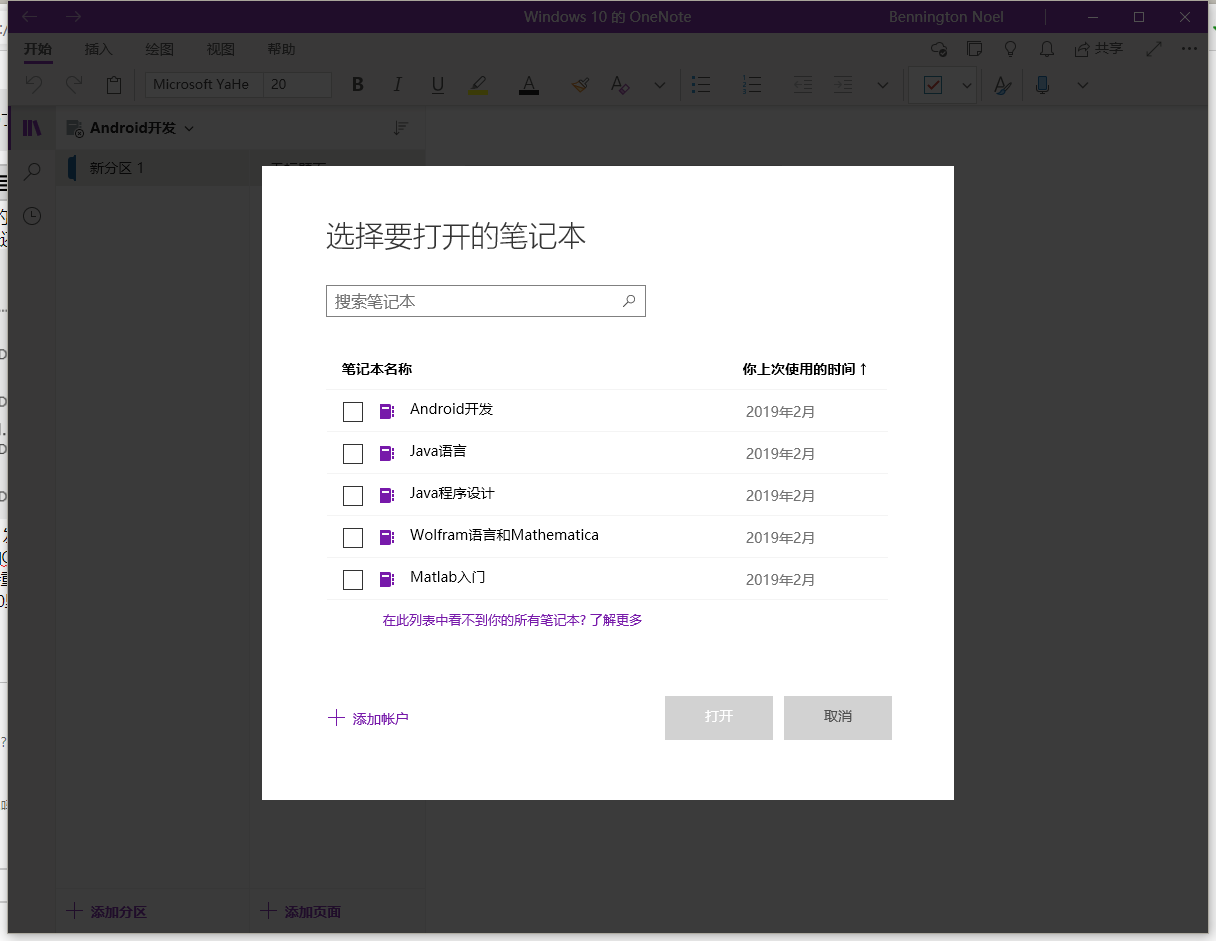Viewport: 1216px width, 941px height.
Task: Click the notebook icon beside Matlab入门
Action: click(387, 579)
